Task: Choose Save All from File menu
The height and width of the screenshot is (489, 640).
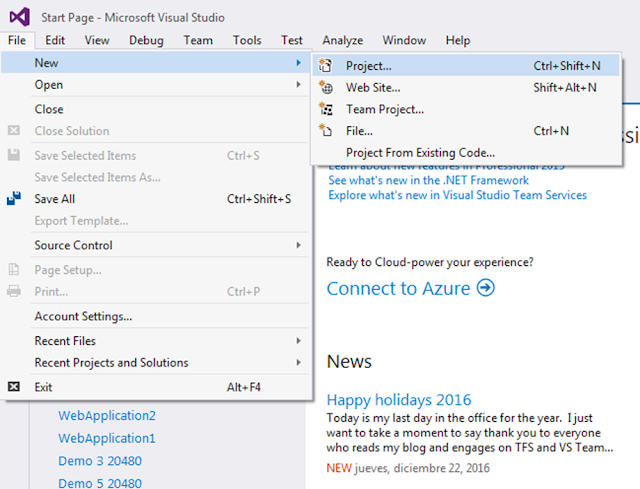Action: point(155,199)
